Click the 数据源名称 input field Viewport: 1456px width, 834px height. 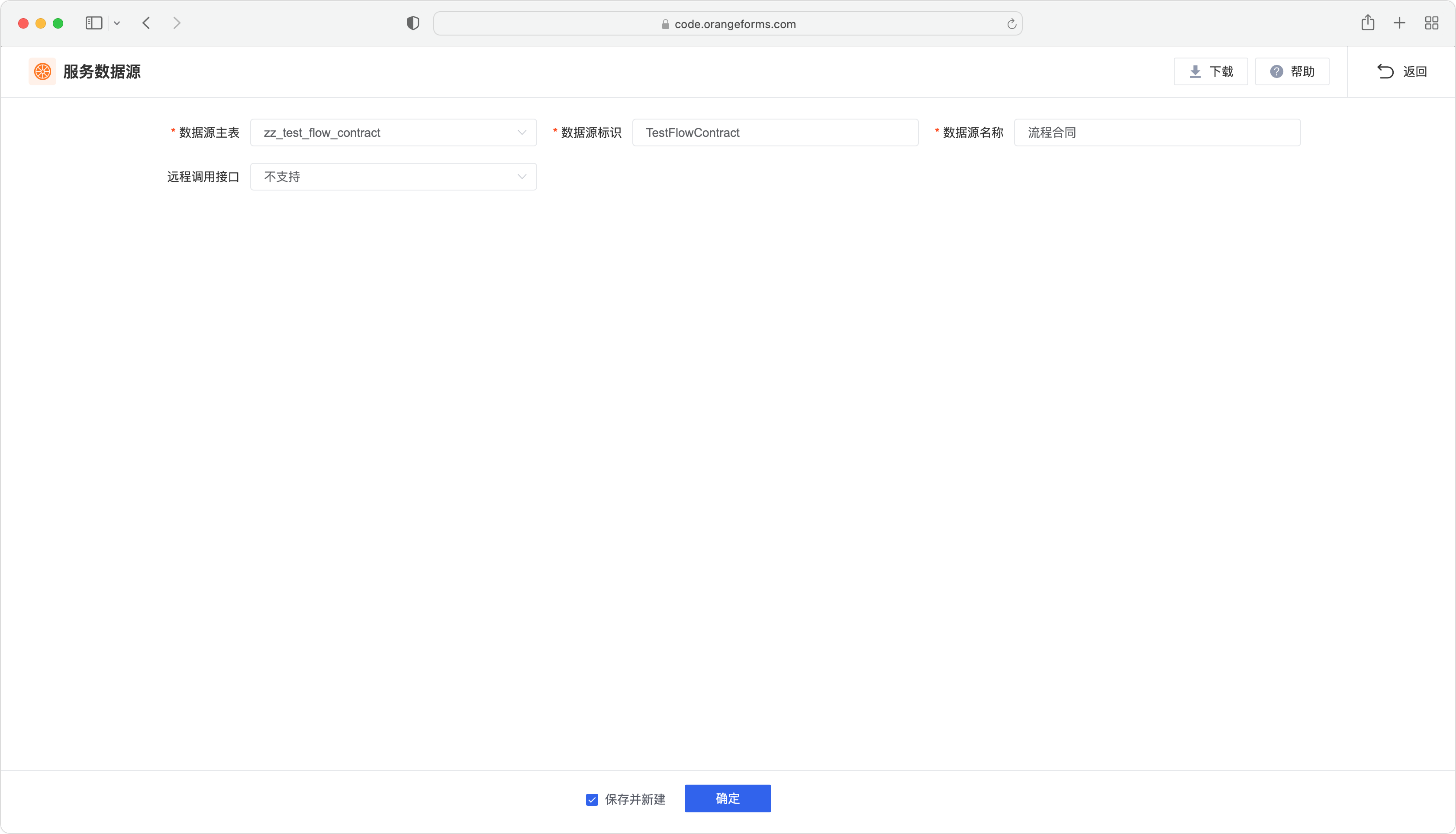1157,133
